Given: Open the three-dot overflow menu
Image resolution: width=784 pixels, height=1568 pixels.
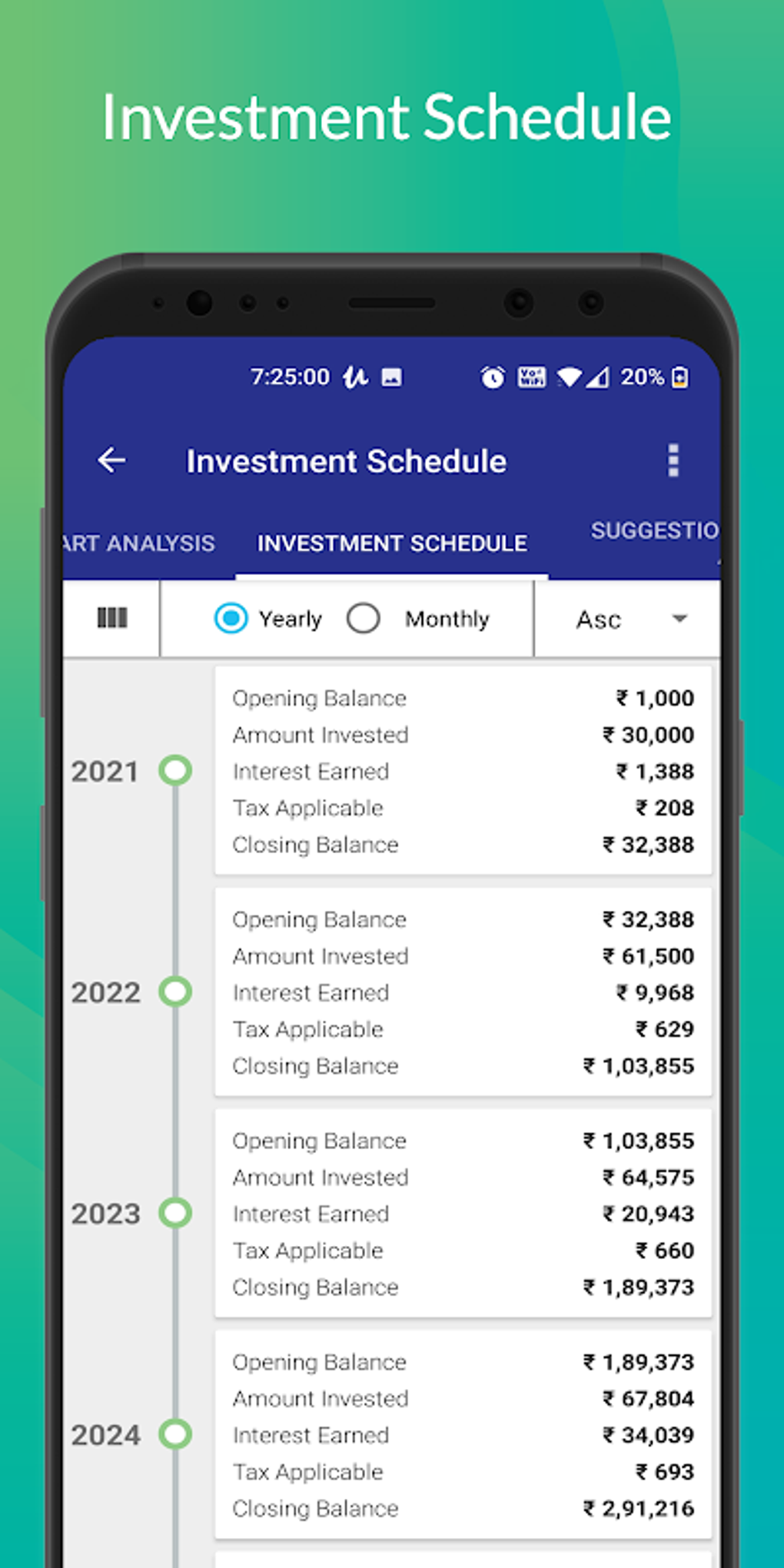Looking at the screenshot, I should pyautogui.click(x=673, y=460).
